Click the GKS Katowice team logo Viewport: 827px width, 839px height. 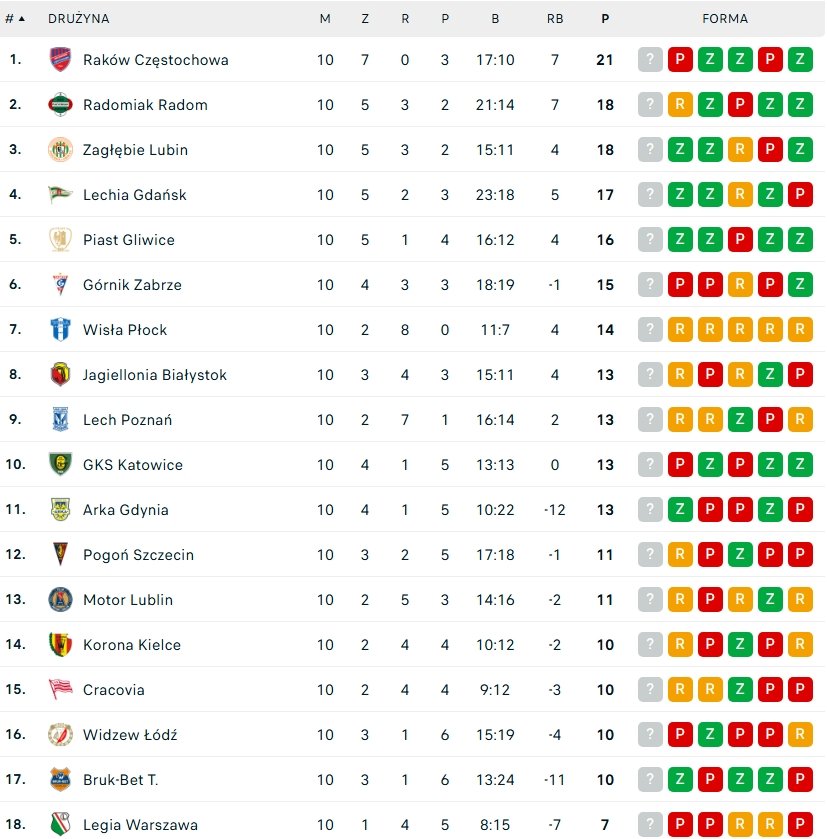60,465
